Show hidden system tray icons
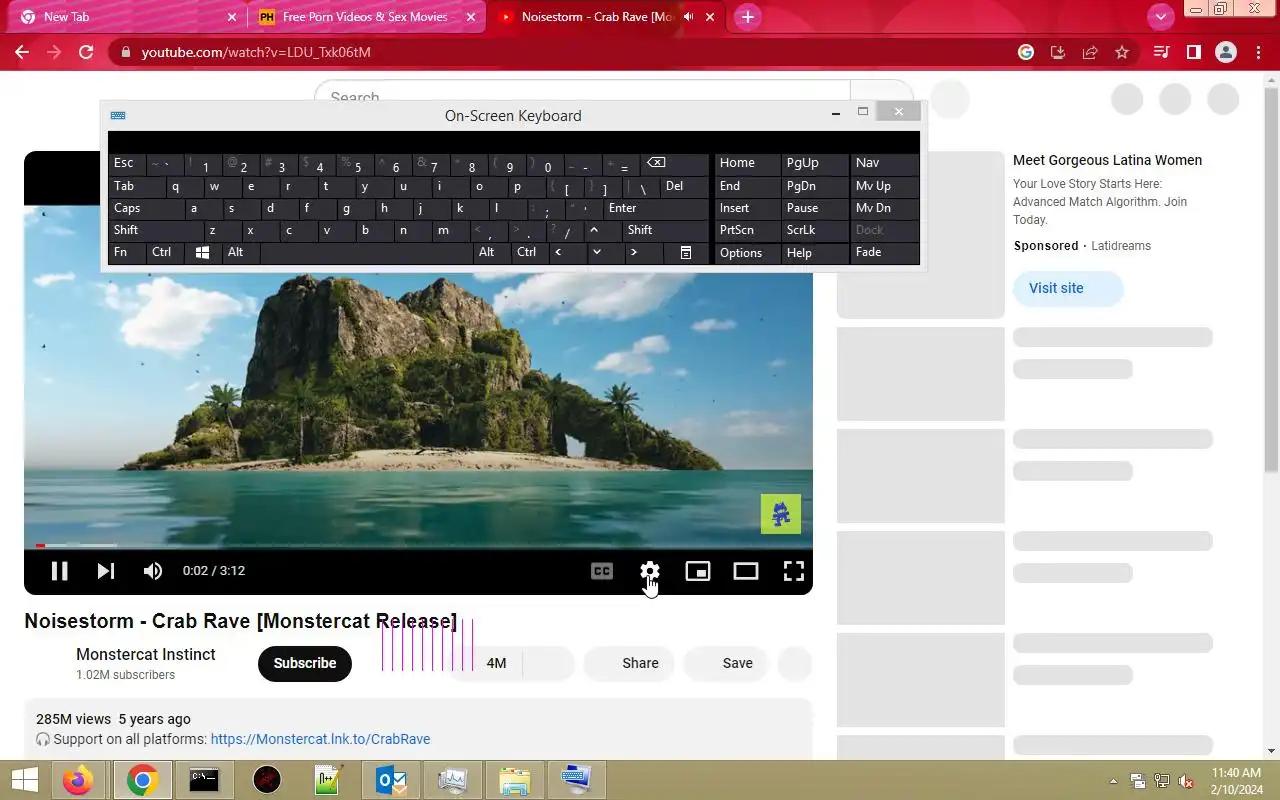Viewport: 1280px width, 800px height. (1113, 781)
